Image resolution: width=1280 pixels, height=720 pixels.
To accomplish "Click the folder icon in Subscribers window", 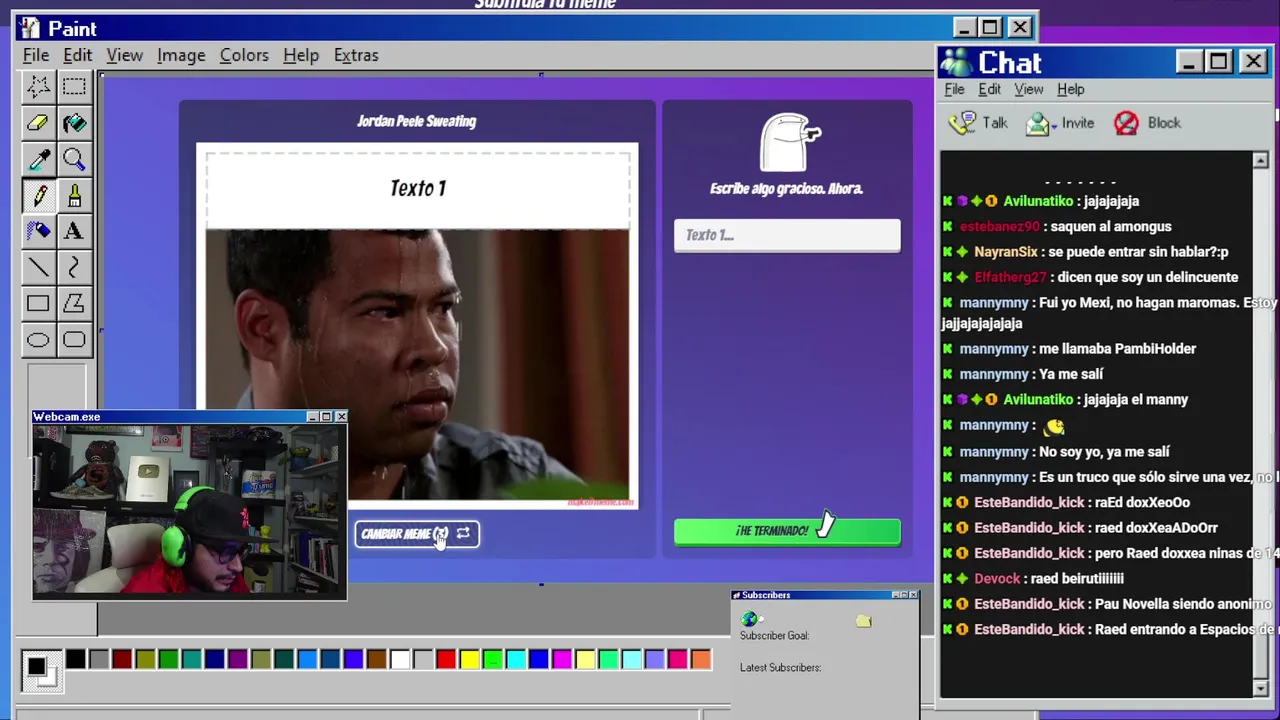I will (863, 621).
